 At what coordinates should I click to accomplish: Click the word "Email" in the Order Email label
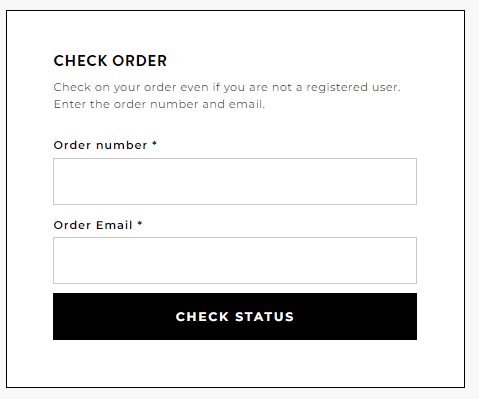point(114,225)
